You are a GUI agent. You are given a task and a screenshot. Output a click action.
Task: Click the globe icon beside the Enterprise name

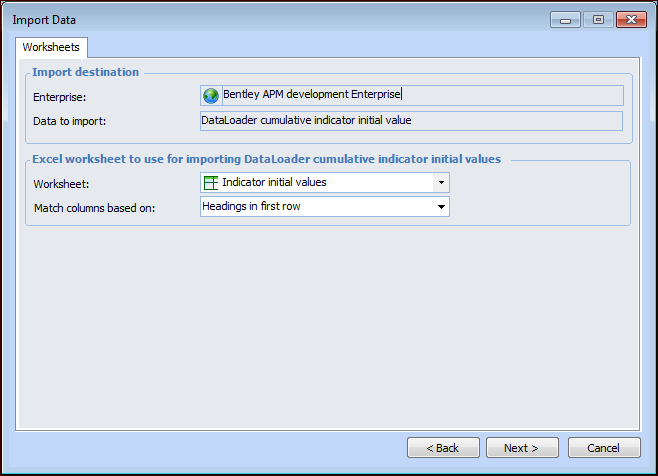click(x=210, y=96)
